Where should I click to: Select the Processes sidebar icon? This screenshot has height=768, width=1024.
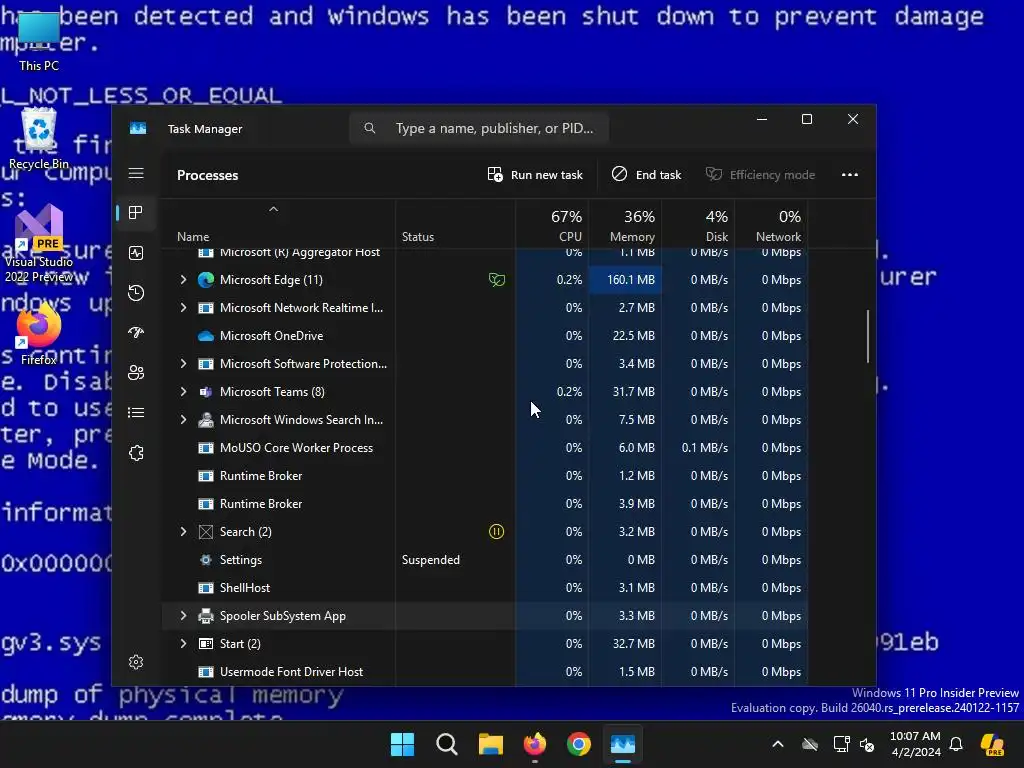(136, 213)
